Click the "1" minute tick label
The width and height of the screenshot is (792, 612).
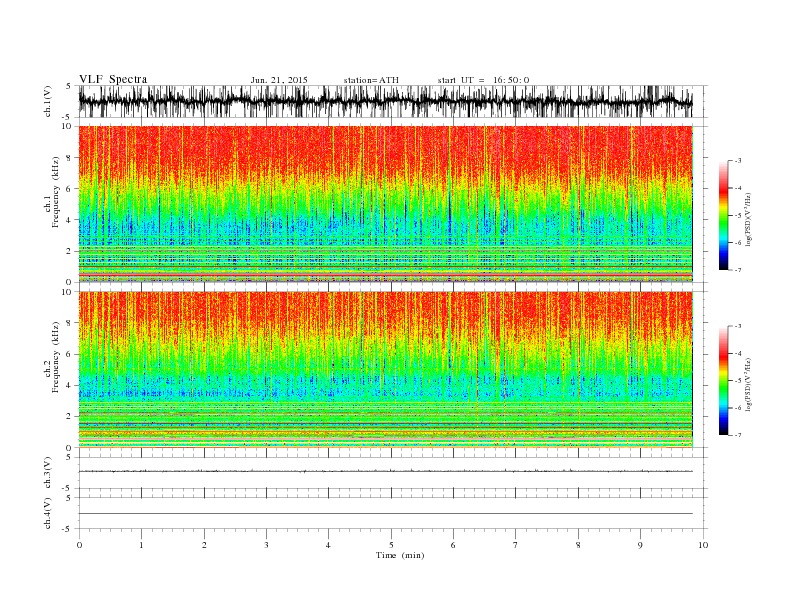(141, 545)
